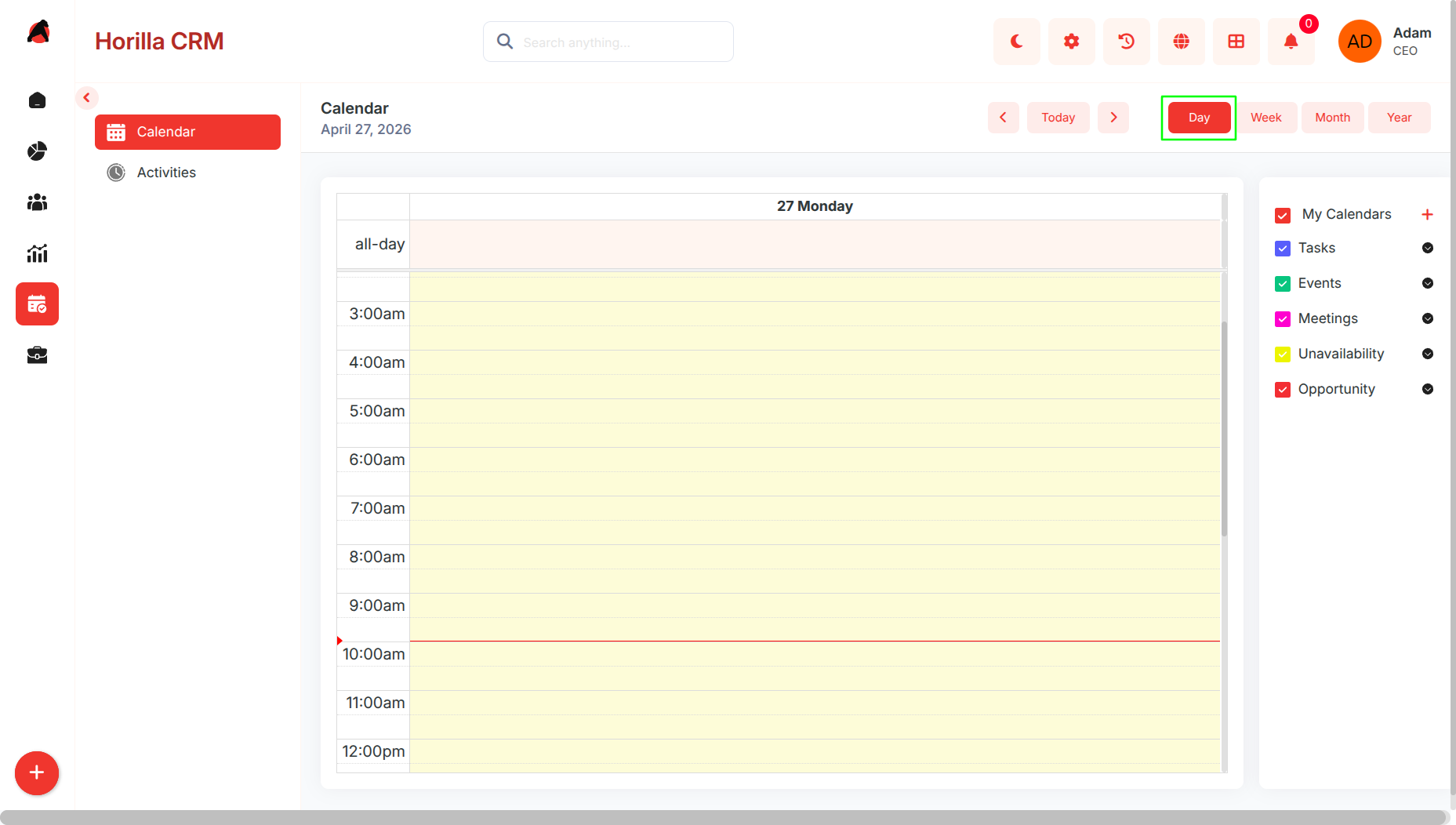The width and height of the screenshot is (1456, 825).
Task: Go to previous day with left arrow
Action: [x=1003, y=118]
